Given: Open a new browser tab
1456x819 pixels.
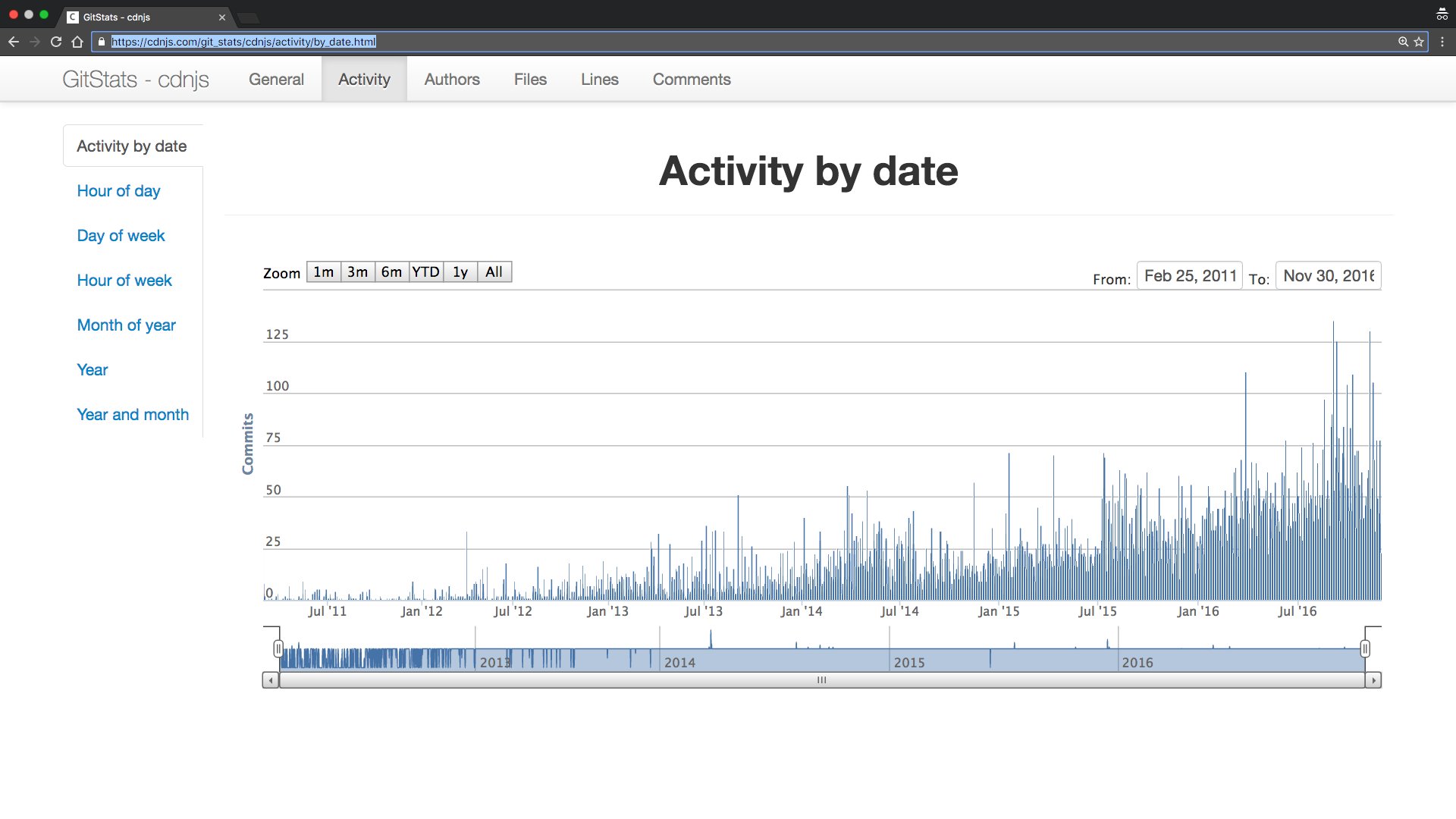Looking at the screenshot, I should [x=248, y=17].
